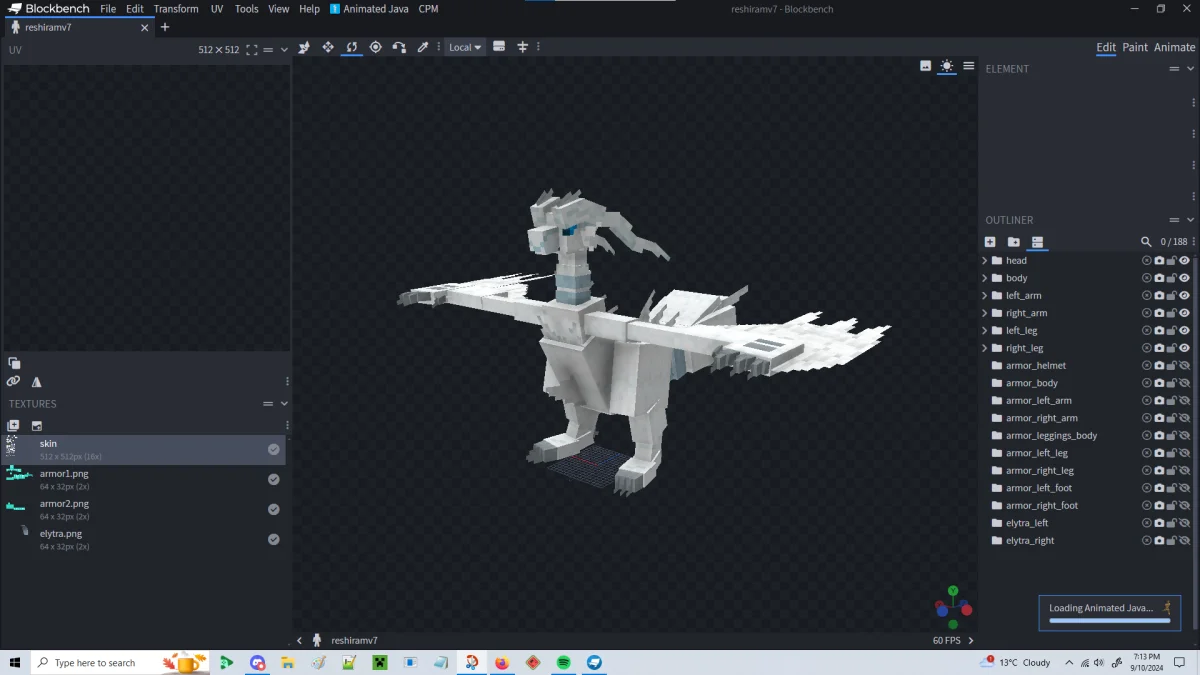The height and width of the screenshot is (675, 1200).
Task: Collapse the Element panel chevron
Action: (1190, 69)
